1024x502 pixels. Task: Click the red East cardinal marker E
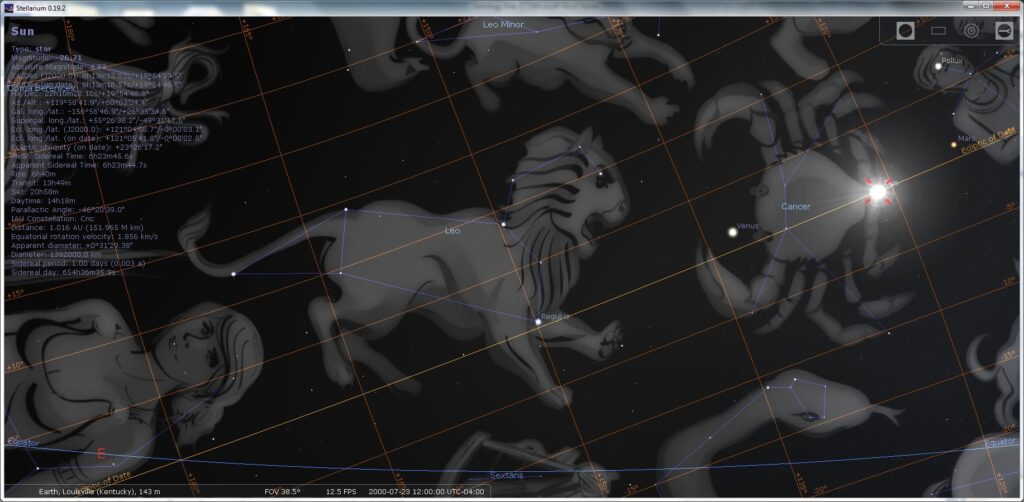pos(101,454)
